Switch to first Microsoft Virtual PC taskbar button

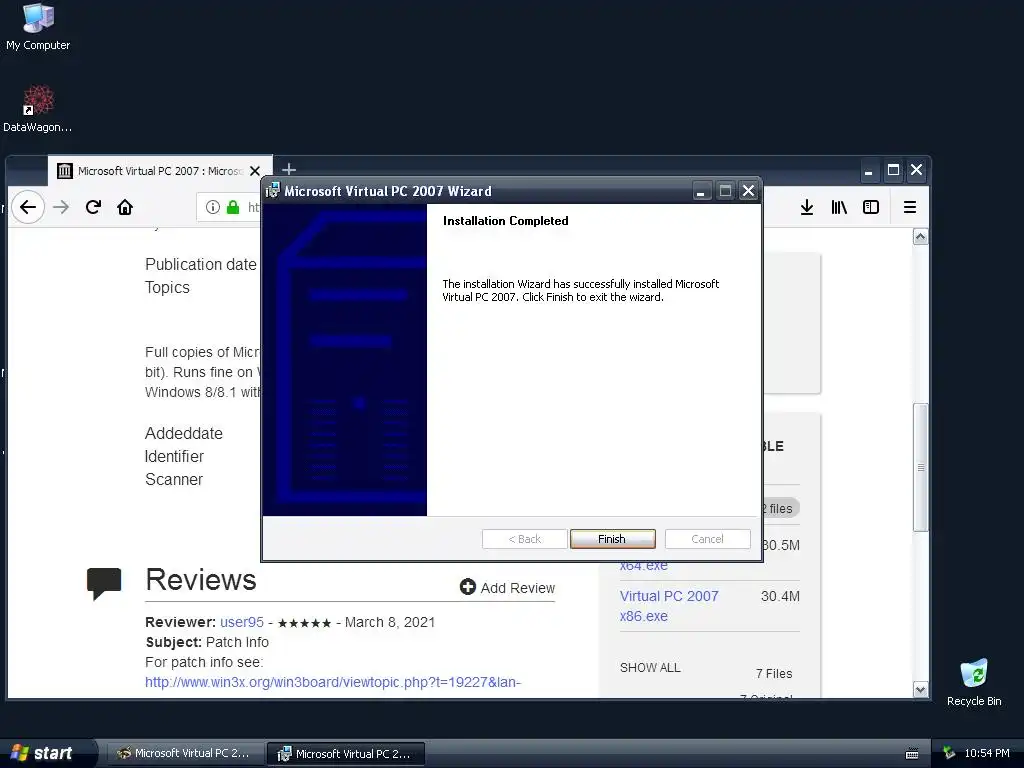[x=184, y=753]
